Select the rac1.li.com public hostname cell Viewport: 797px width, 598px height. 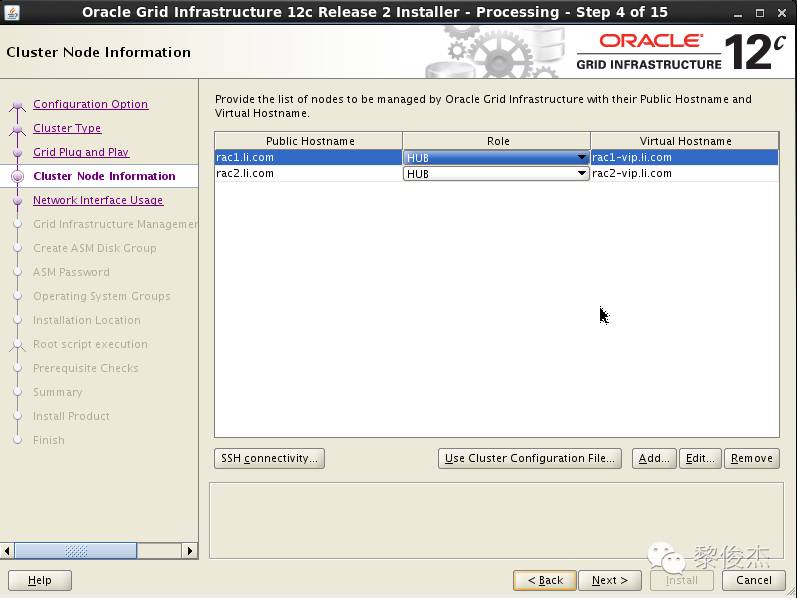[309, 157]
